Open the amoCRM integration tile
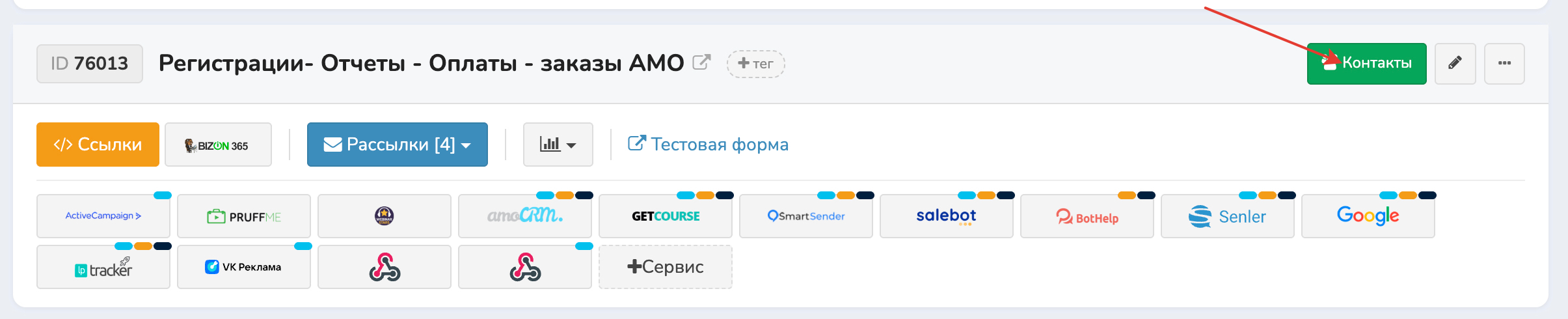The width and height of the screenshot is (1568, 319). (525, 216)
